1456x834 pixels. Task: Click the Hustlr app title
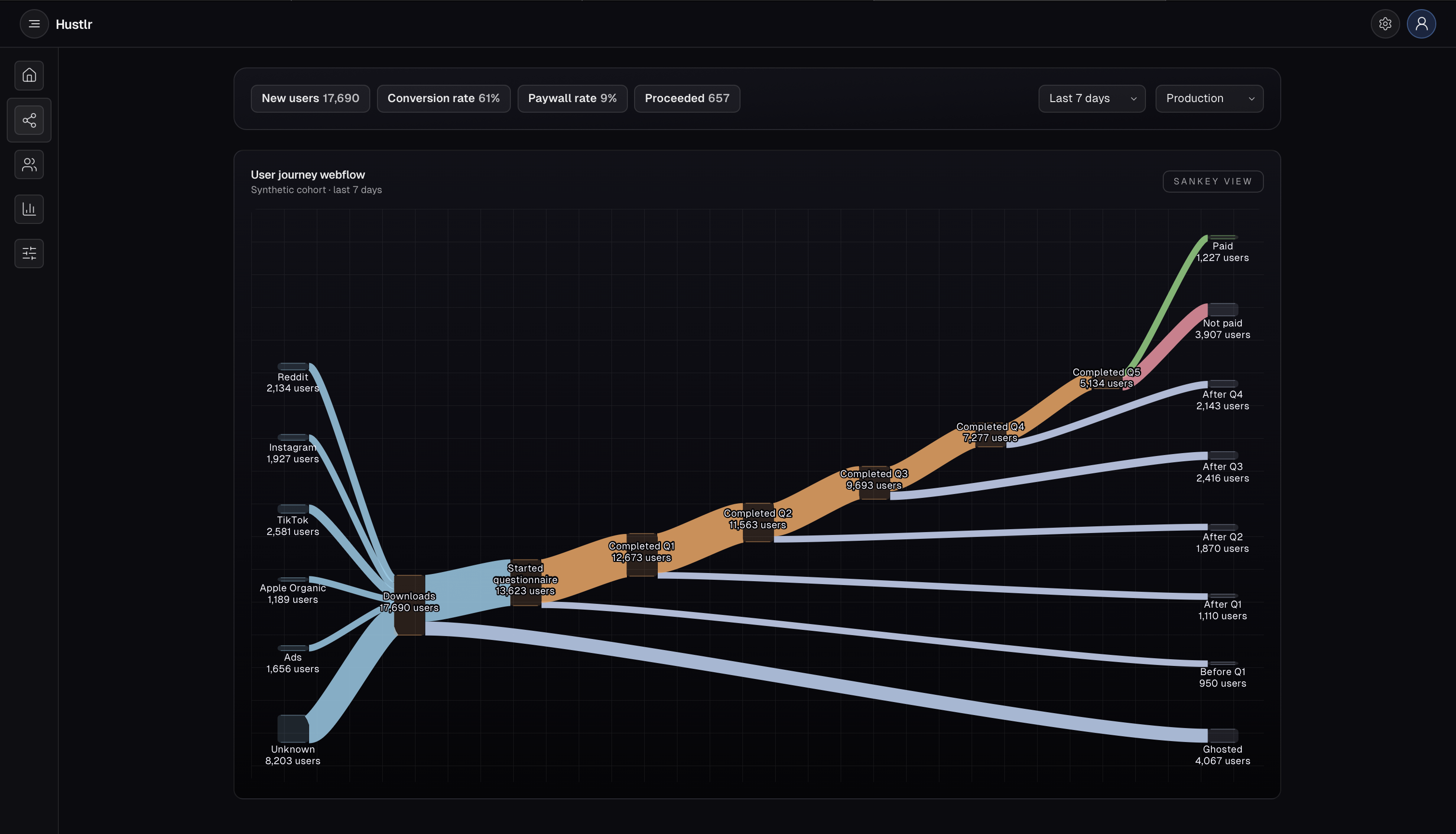[74, 24]
